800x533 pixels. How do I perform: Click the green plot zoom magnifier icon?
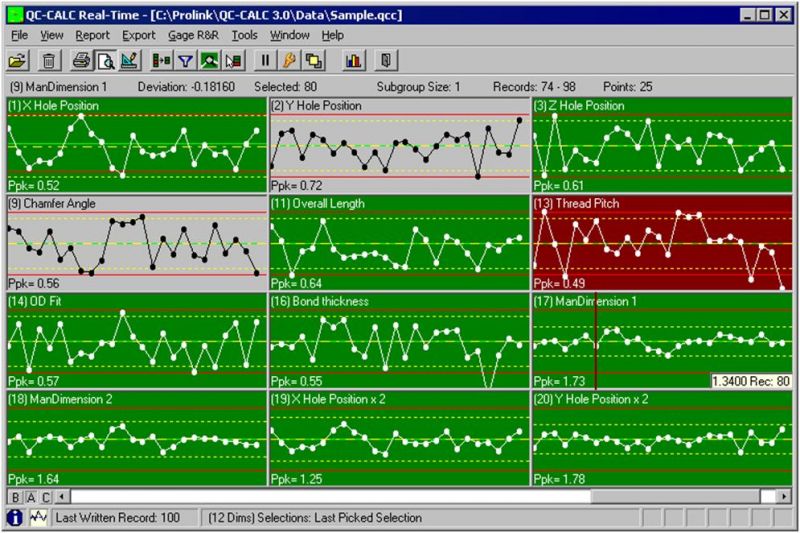point(209,61)
